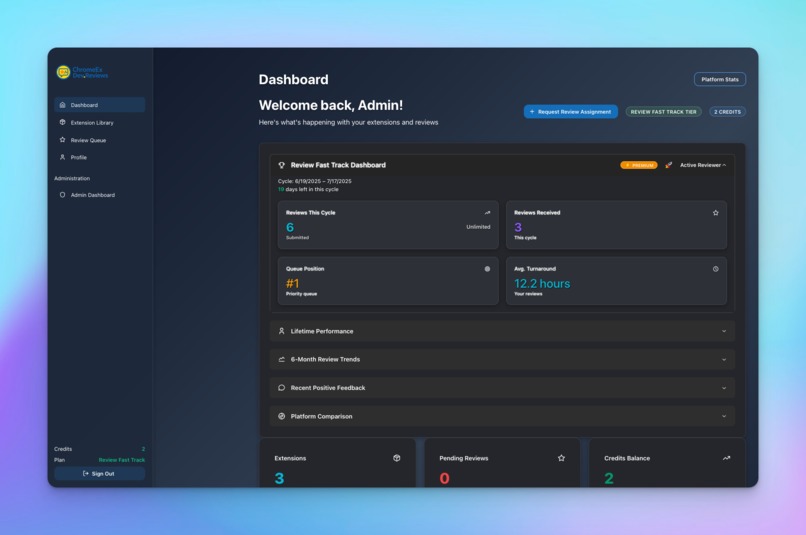
Task: Click the Recent Positive Feedback chat icon
Action: pos(282,388)
